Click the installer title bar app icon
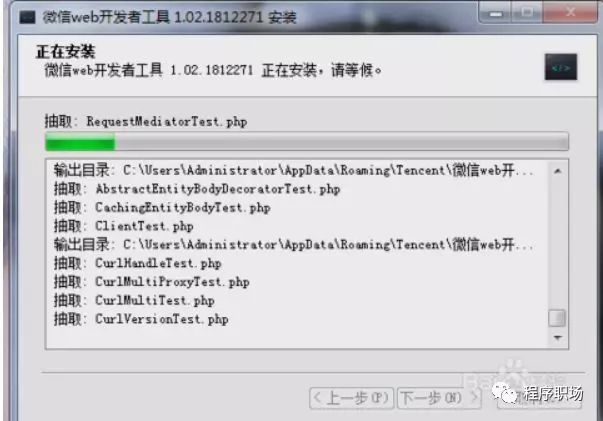Screen dimensions: 603x421 27,17
